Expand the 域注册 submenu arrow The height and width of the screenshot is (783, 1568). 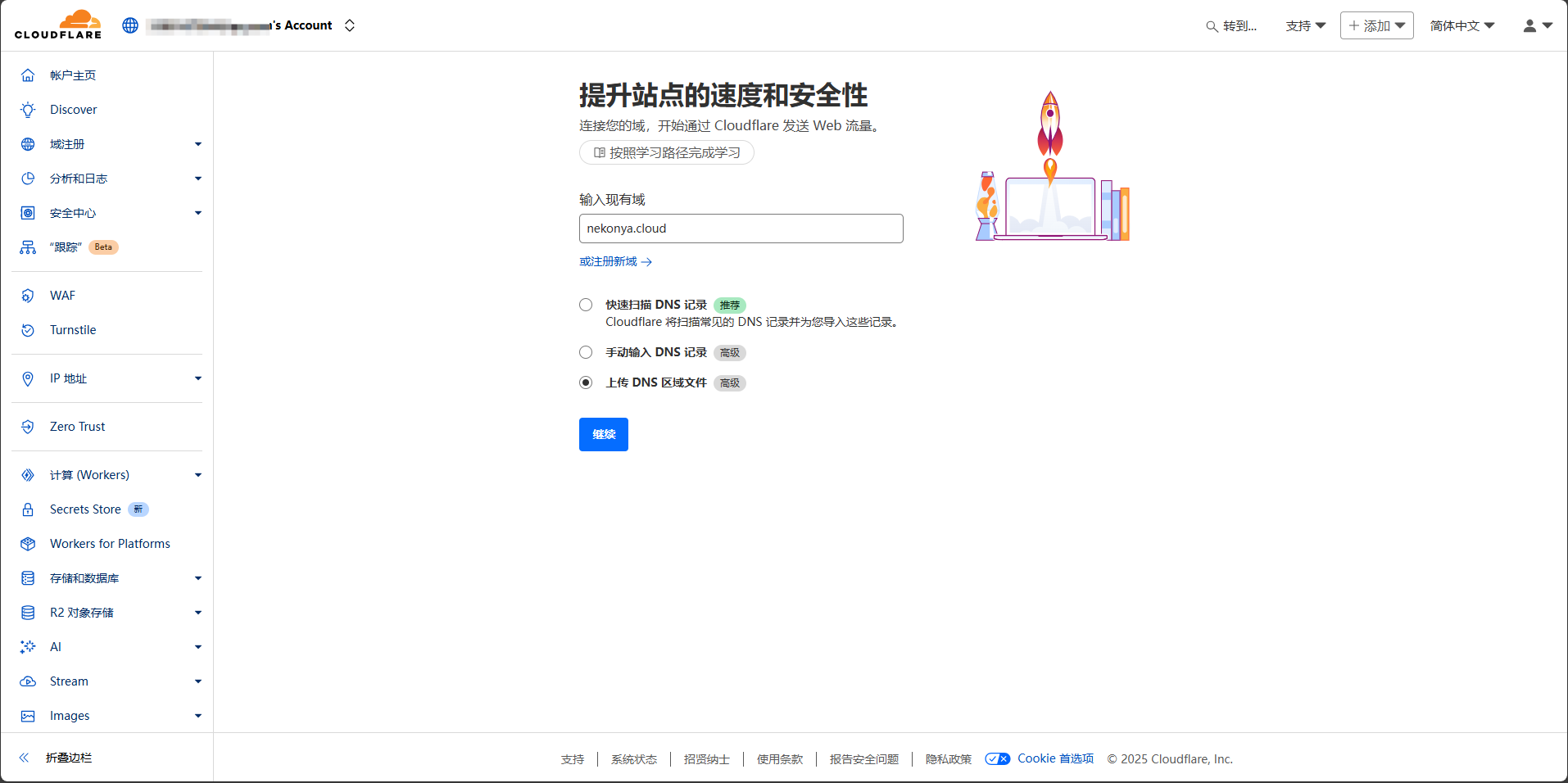(x=198, y=144)
